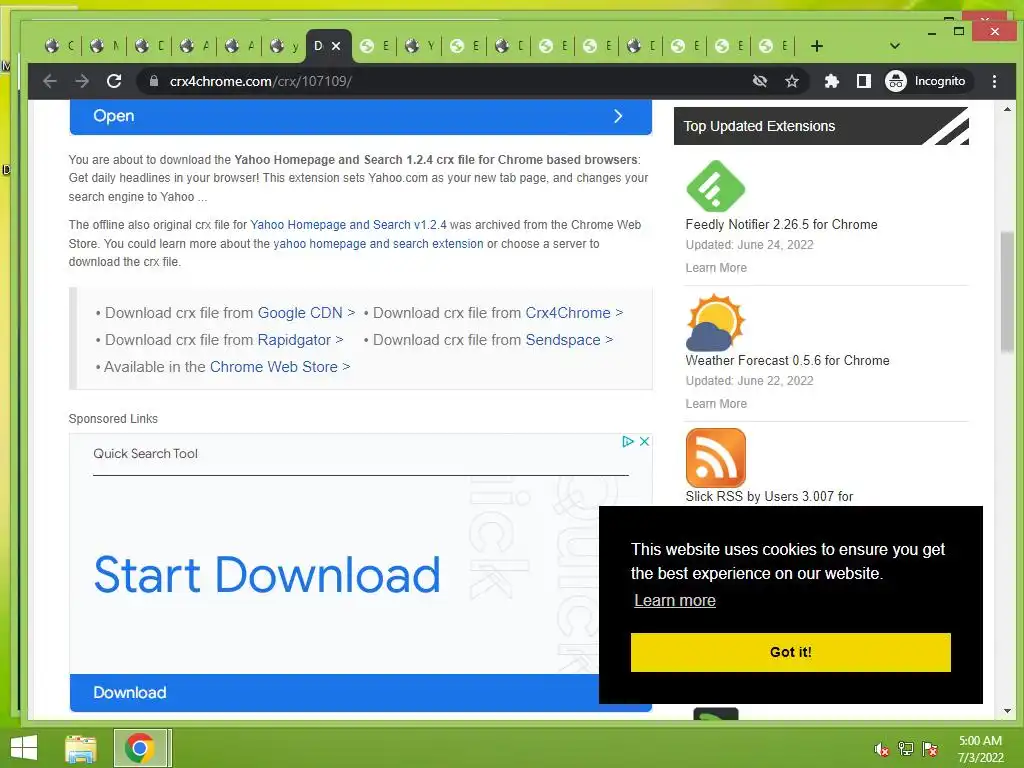Click the AdChoices triangle icon on the ad
The width and height of the screenshot is (1024, 768).
pos(628,441)
